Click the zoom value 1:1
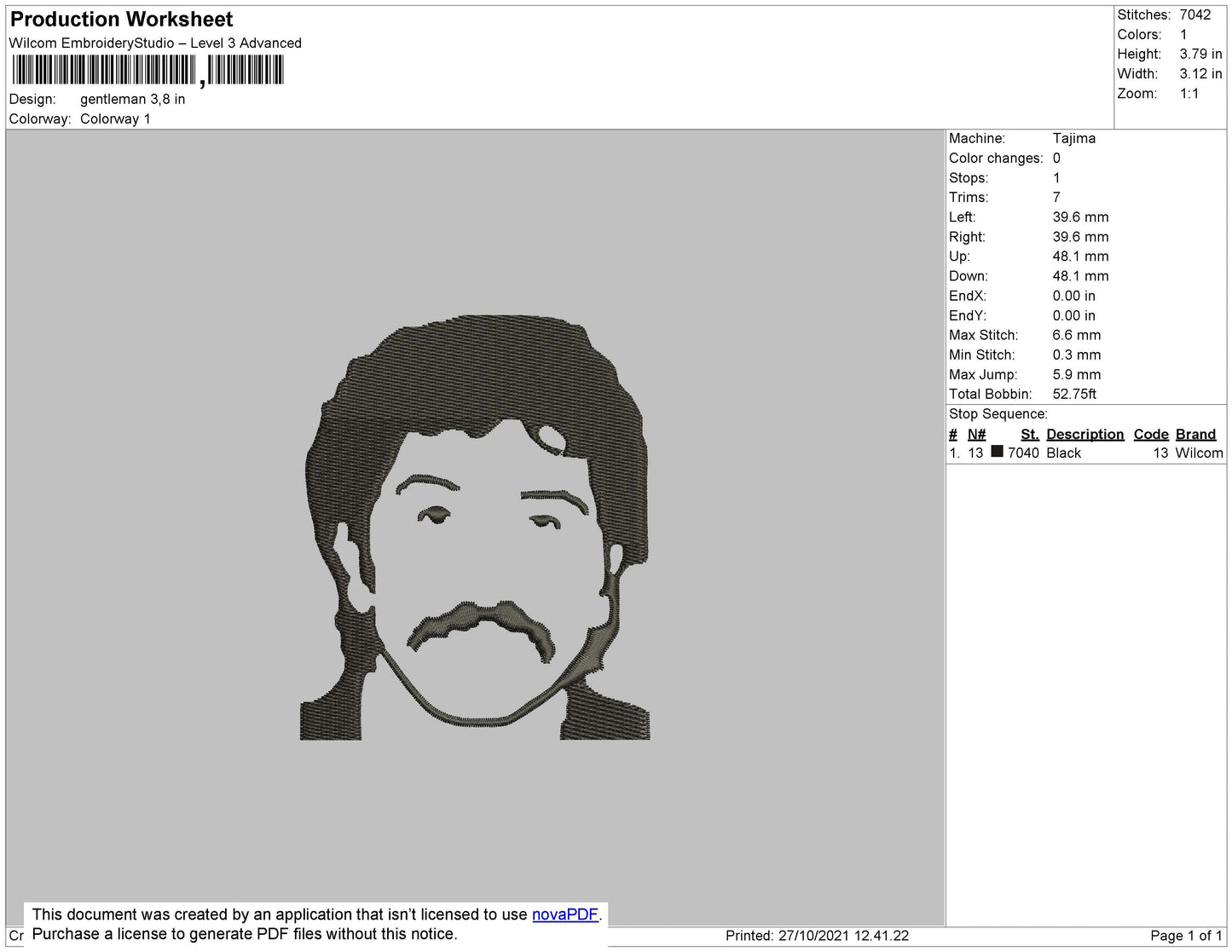Image resolution: width=1232 pixels, height=952 pixels. 1189,94
